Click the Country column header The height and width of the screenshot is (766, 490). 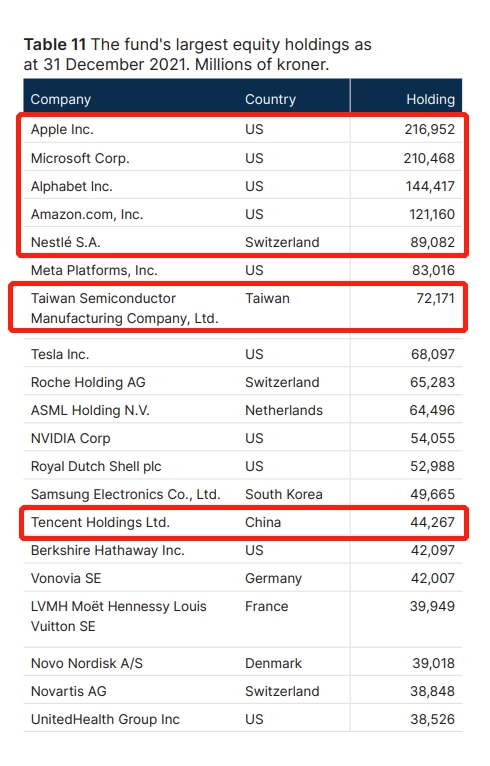(x=270, y=99)
